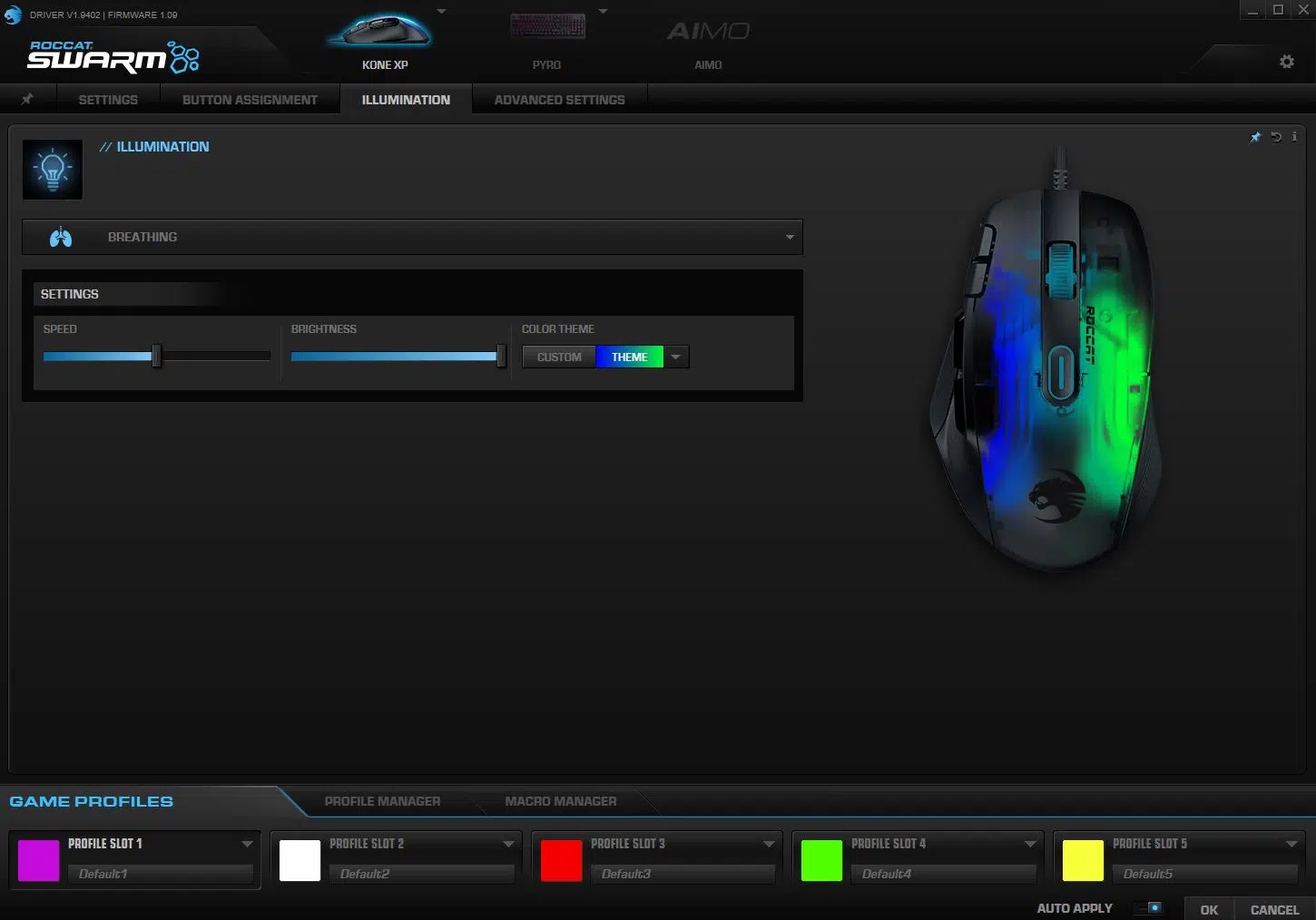Click the blue pin icon in Illumination panel
The height and width of the screenshot is (920, 1316).
pyautogui.click(x=1256, y=137)
